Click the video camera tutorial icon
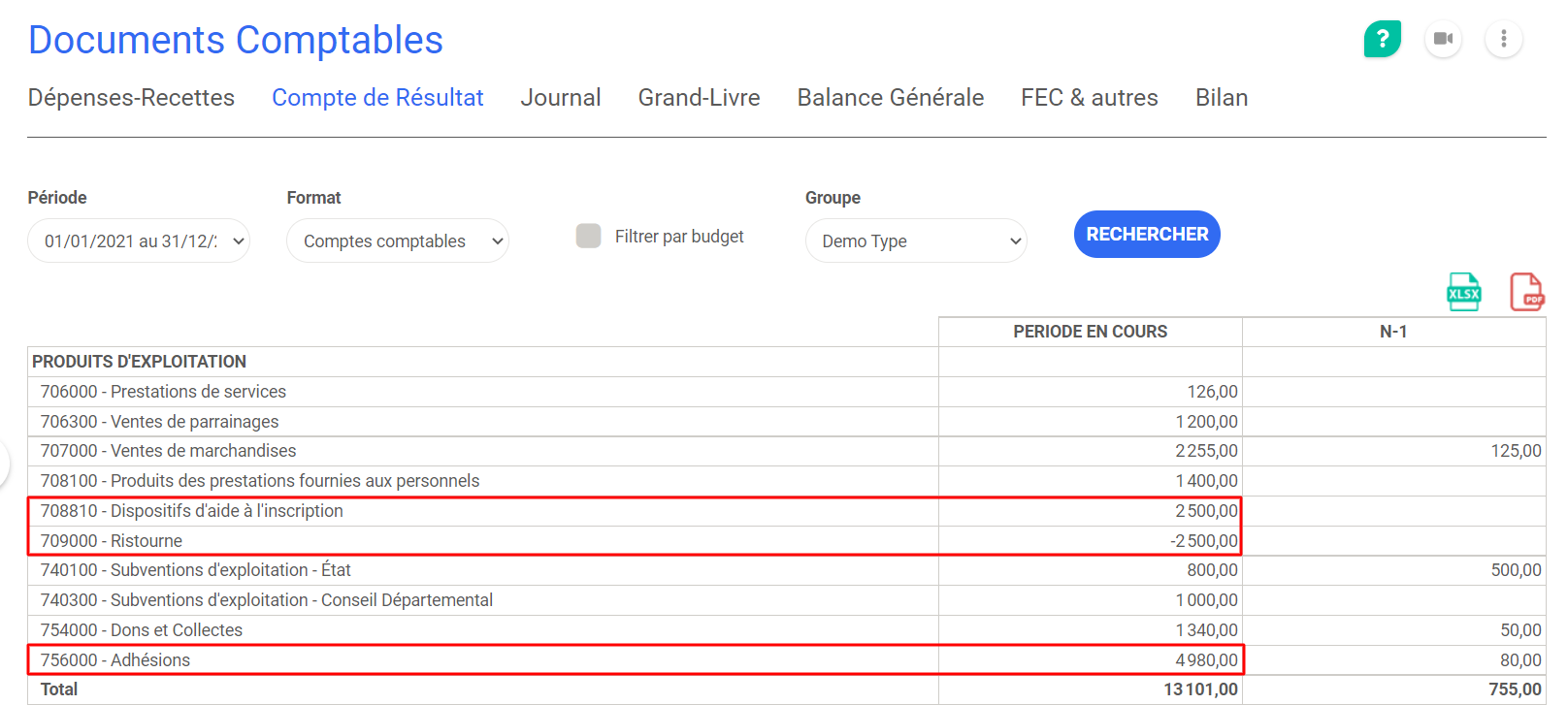 1444,39
